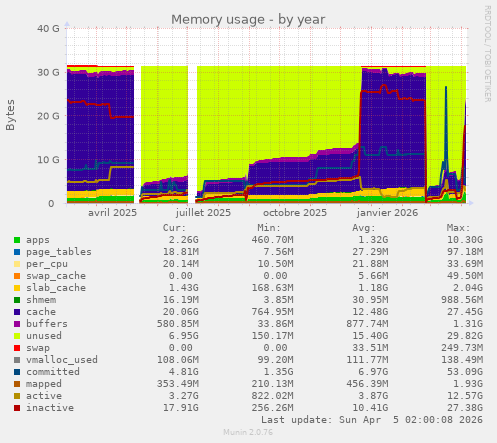Select the 'cache' legend label

coord(41,312)
